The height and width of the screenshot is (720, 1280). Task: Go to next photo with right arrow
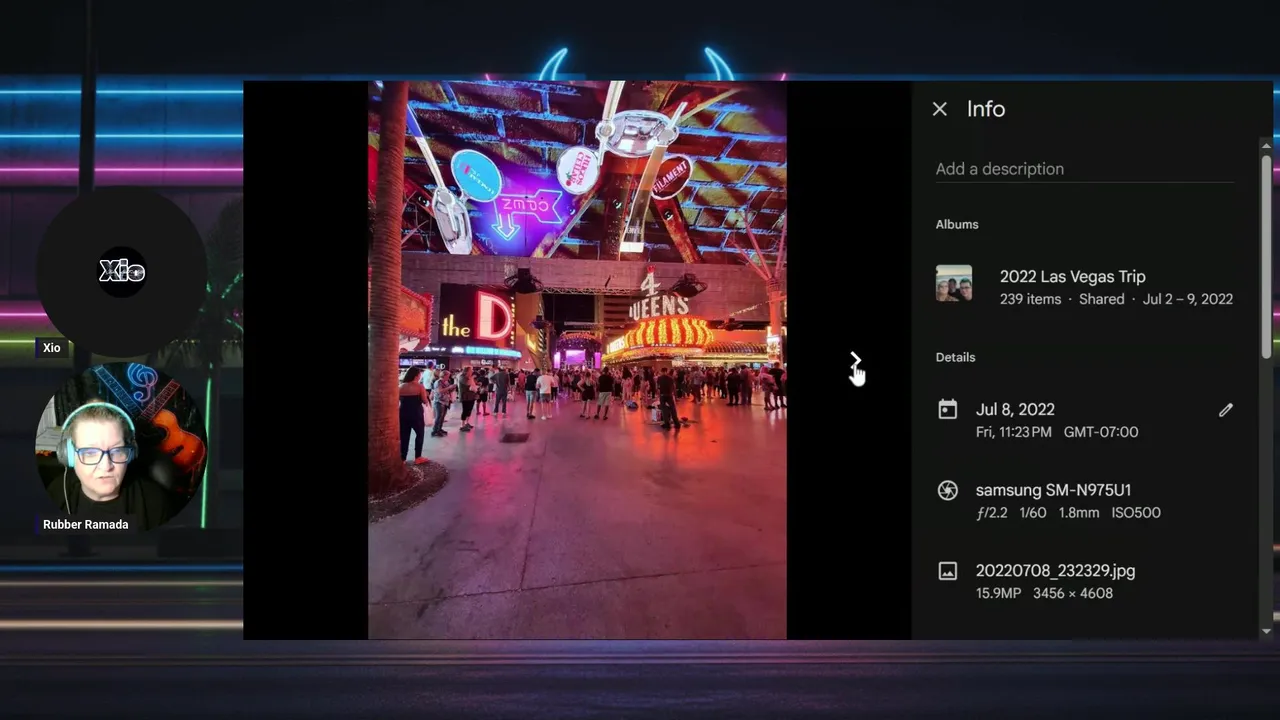[x=855, y=359]
